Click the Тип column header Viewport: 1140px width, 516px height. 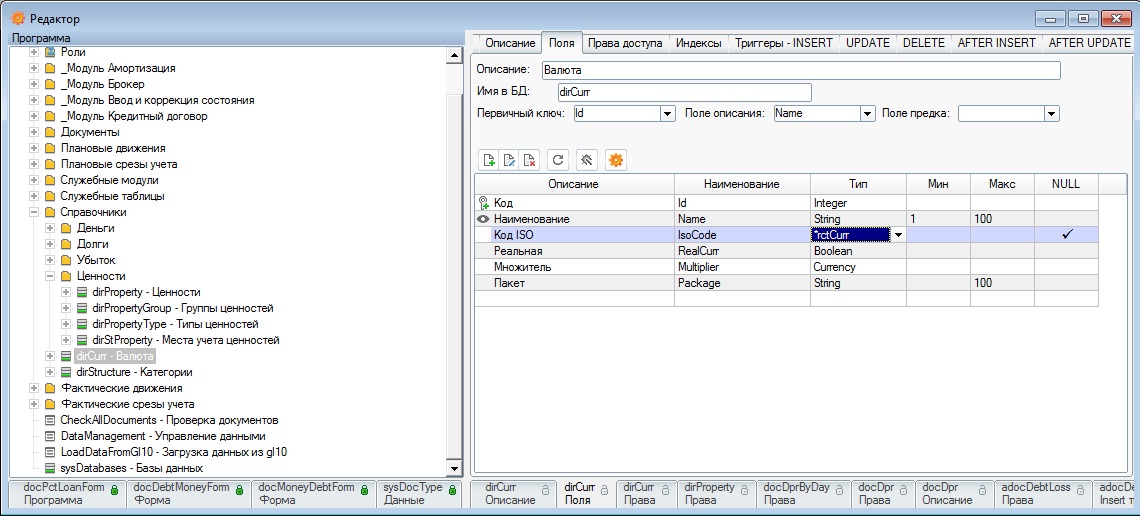tap(857, 184)
